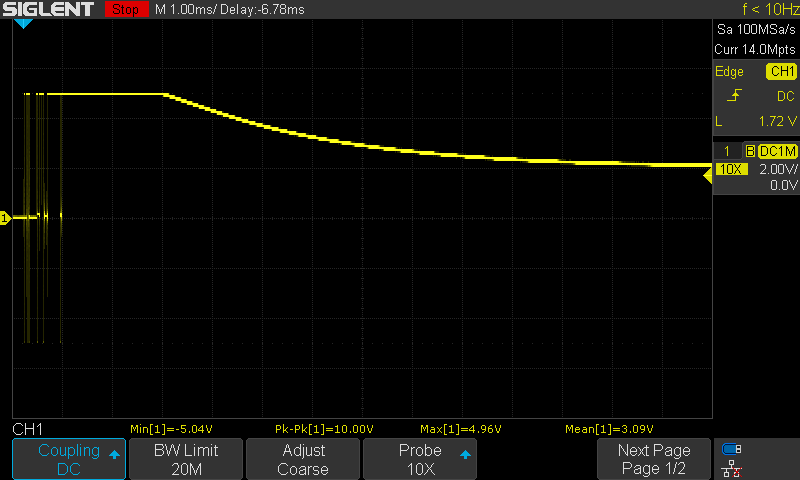Viewport: 800px width, 480px height.
Task: Click the Max[1]=4.96V measurement
Action: click(461, 429)
